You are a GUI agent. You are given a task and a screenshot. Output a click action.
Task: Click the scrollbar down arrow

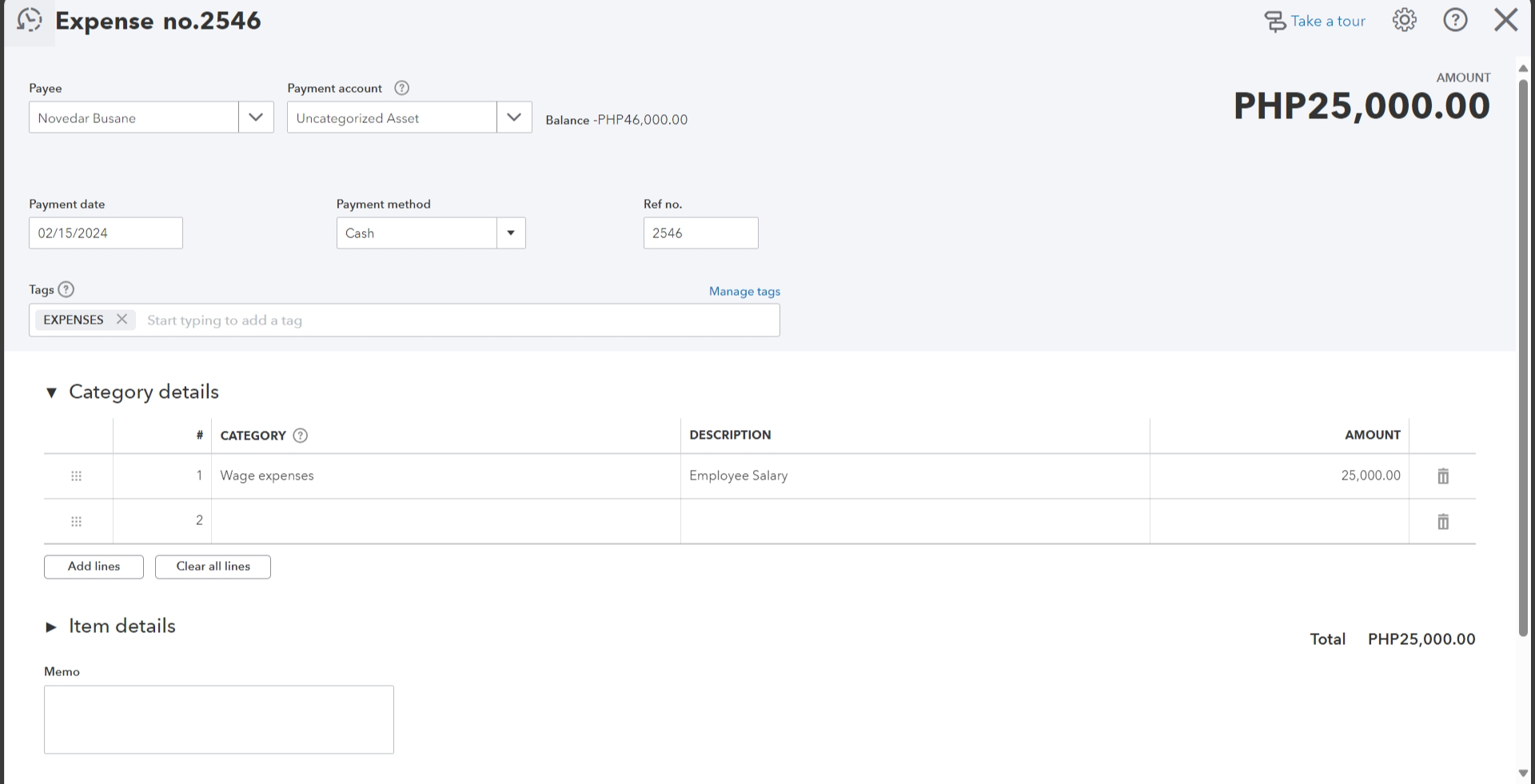pos(1523,773)
